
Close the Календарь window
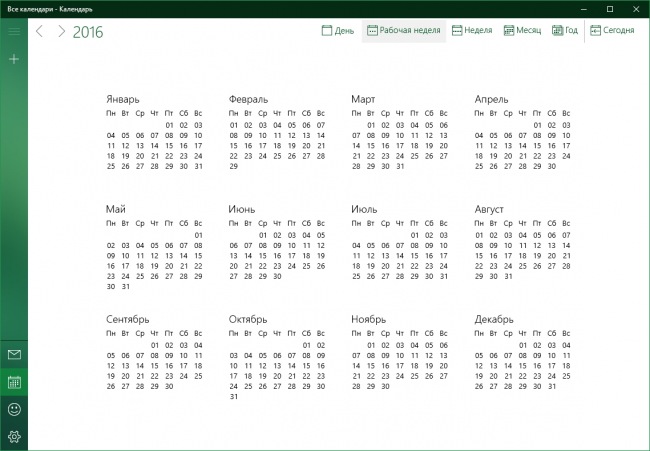pos(636,9)
